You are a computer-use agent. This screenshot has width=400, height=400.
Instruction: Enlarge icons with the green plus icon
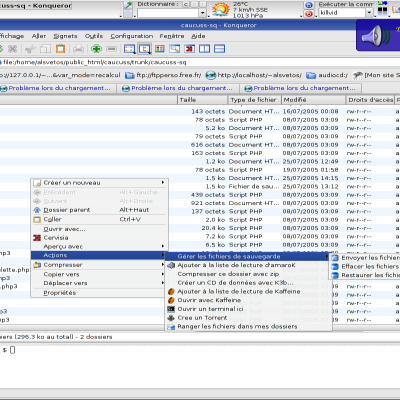[x=97, y=49]
